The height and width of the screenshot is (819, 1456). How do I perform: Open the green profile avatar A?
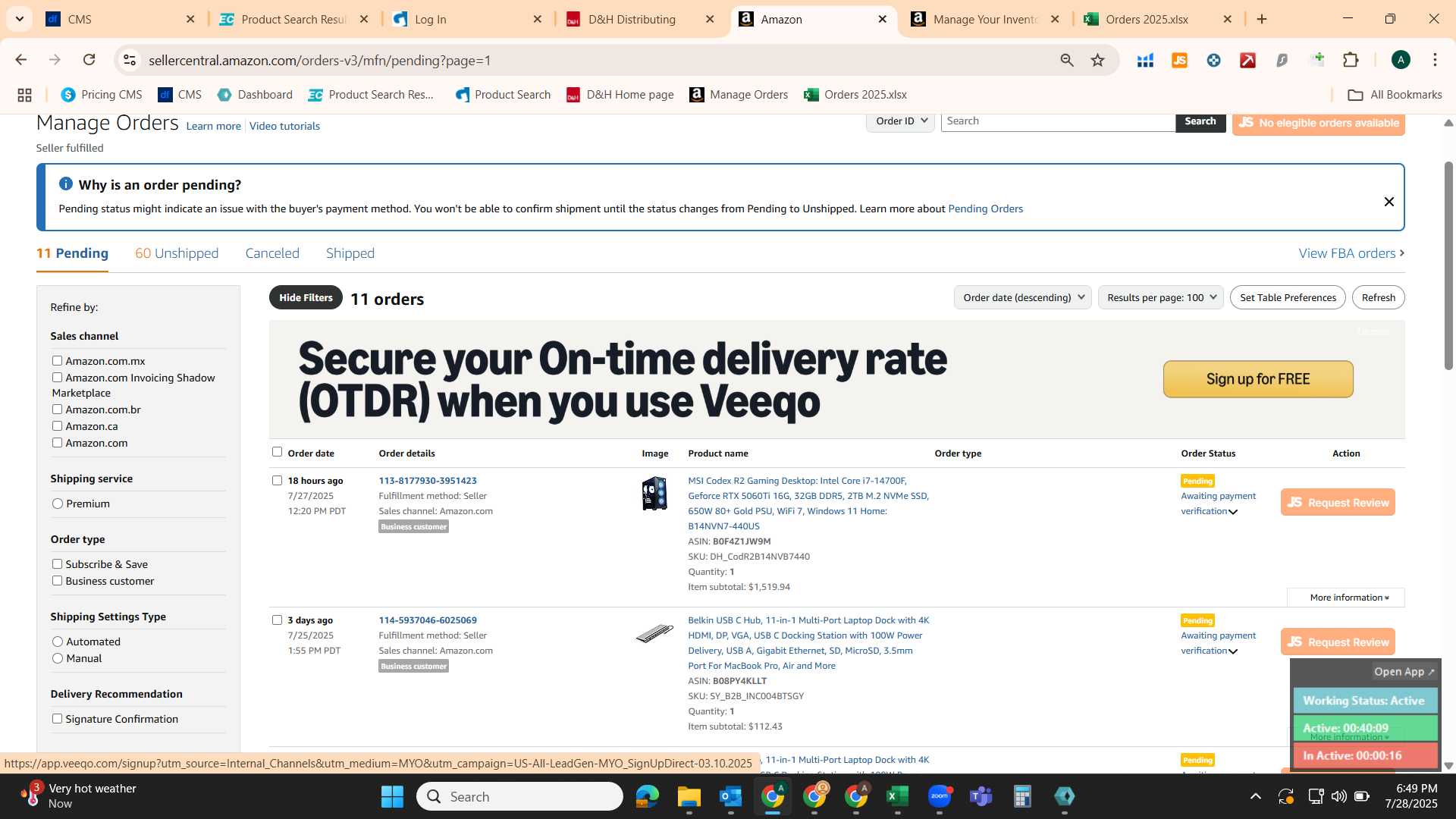(1401, 60)
